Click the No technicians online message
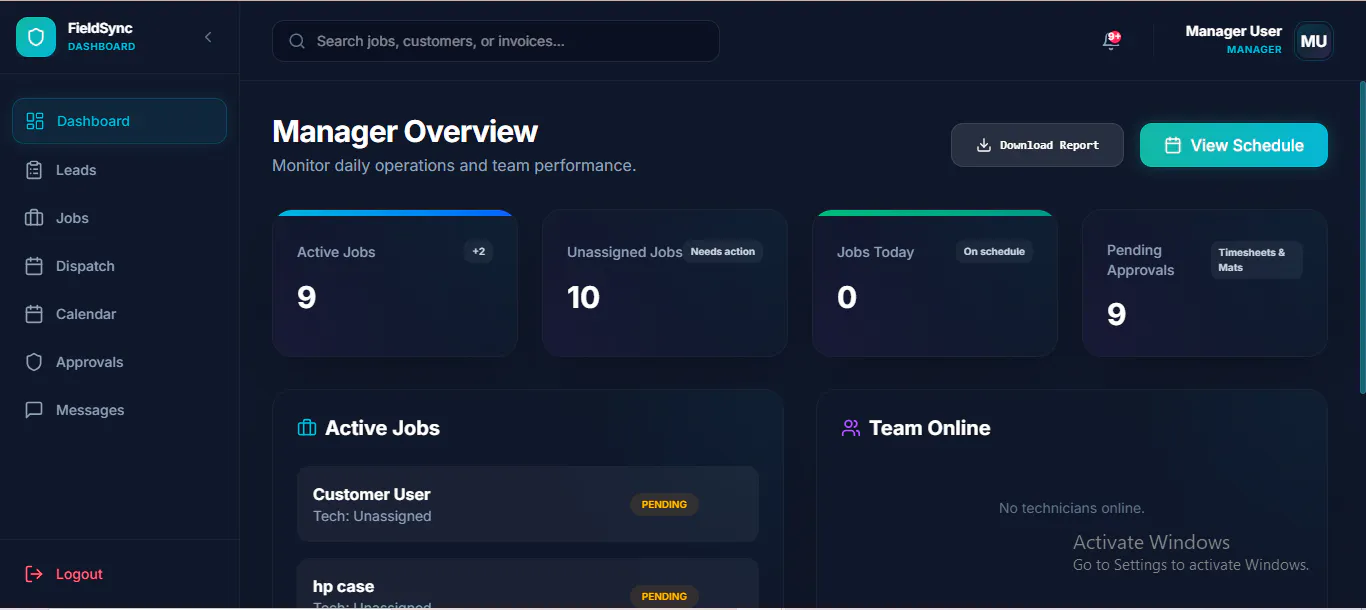Screen dimensions: 1366x610 (x=1072, y=508)
